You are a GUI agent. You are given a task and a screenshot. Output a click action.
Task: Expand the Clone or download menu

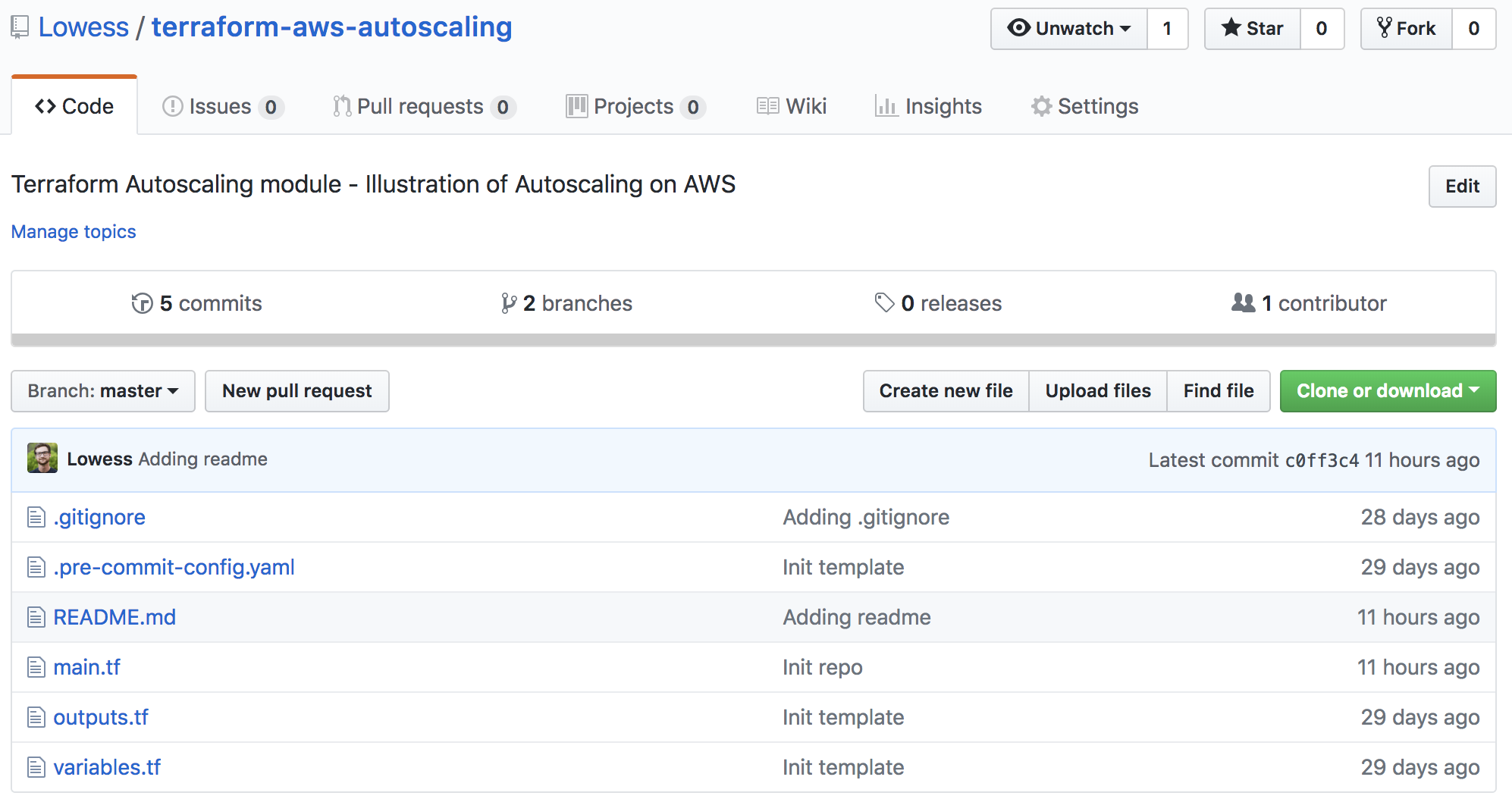click(x=1388, y=391)
